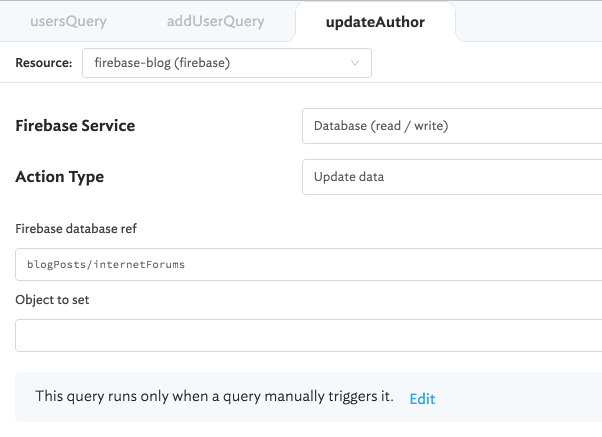602x437 pixels.
Task: Click the chevron arrow in Resource selector
Action: click(x=355, y=63)
